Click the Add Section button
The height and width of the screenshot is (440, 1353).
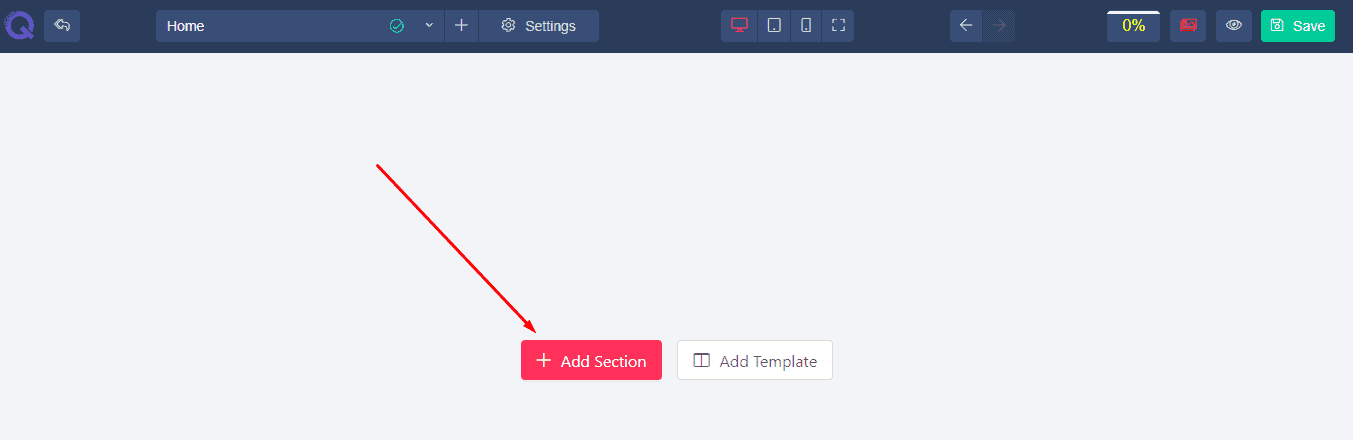(591, 360)
